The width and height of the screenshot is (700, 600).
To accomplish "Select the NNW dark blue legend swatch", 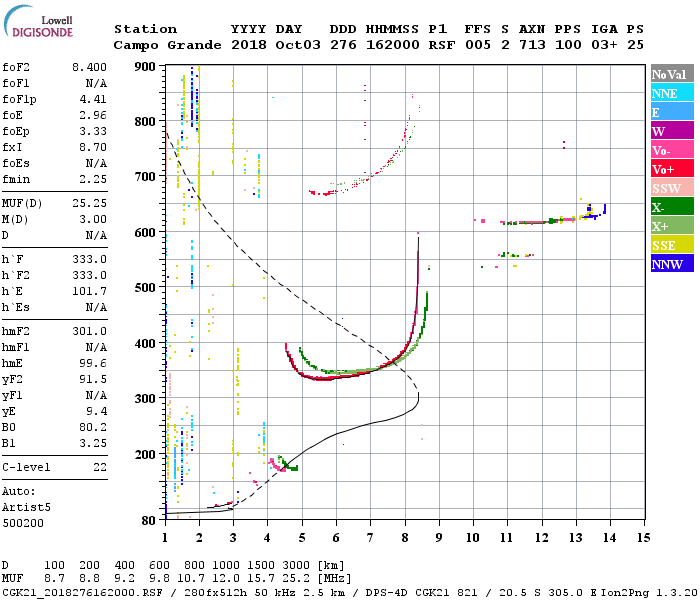I will click(x=672, y=263).
